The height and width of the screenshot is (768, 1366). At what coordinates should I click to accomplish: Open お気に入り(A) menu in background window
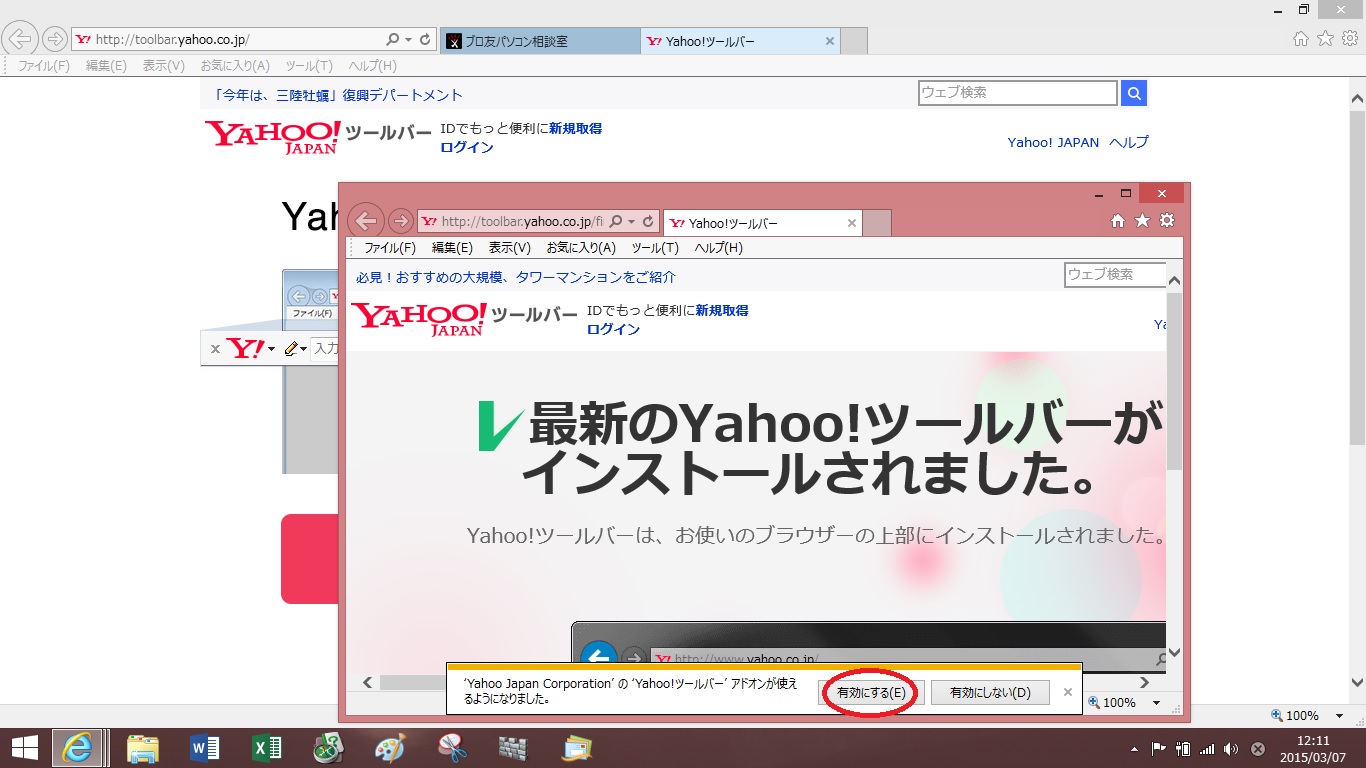click(235, 66)
